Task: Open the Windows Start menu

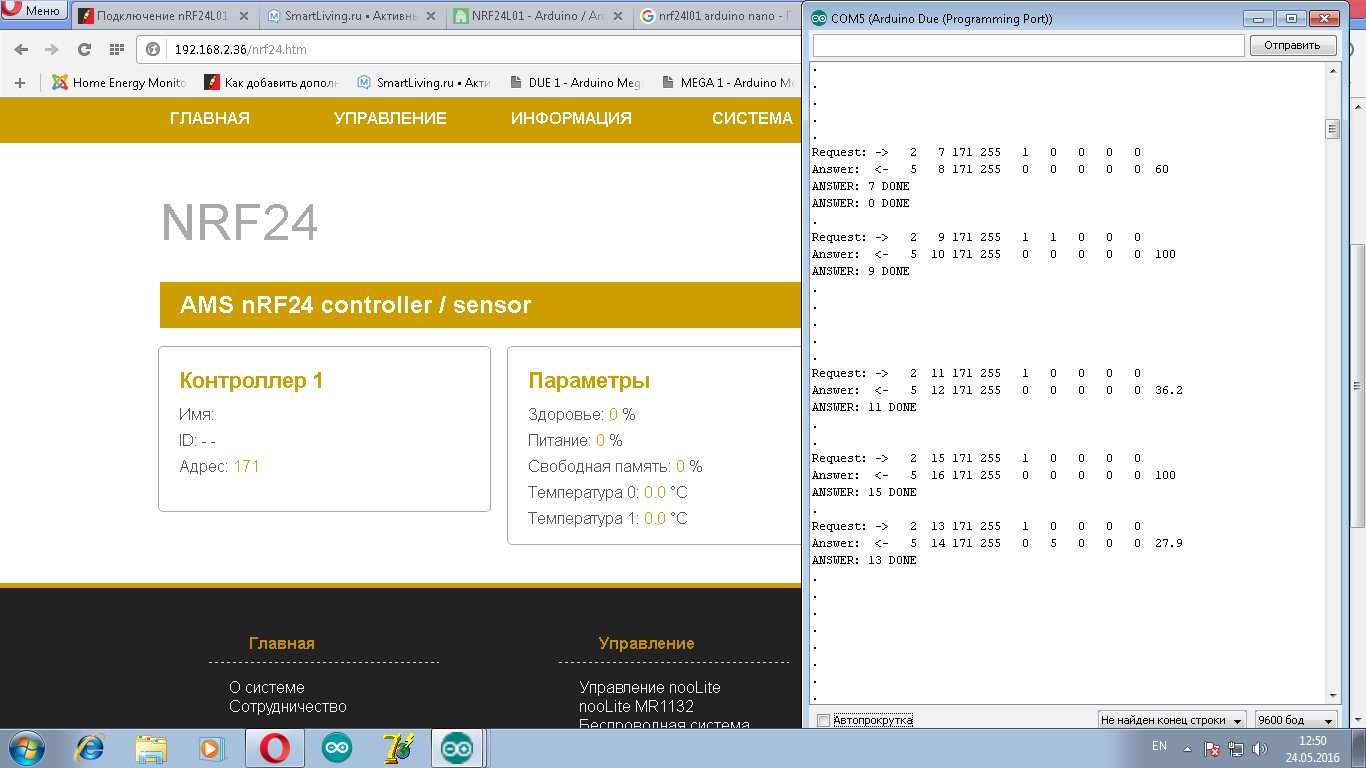Action: click(x=25, y=748)
